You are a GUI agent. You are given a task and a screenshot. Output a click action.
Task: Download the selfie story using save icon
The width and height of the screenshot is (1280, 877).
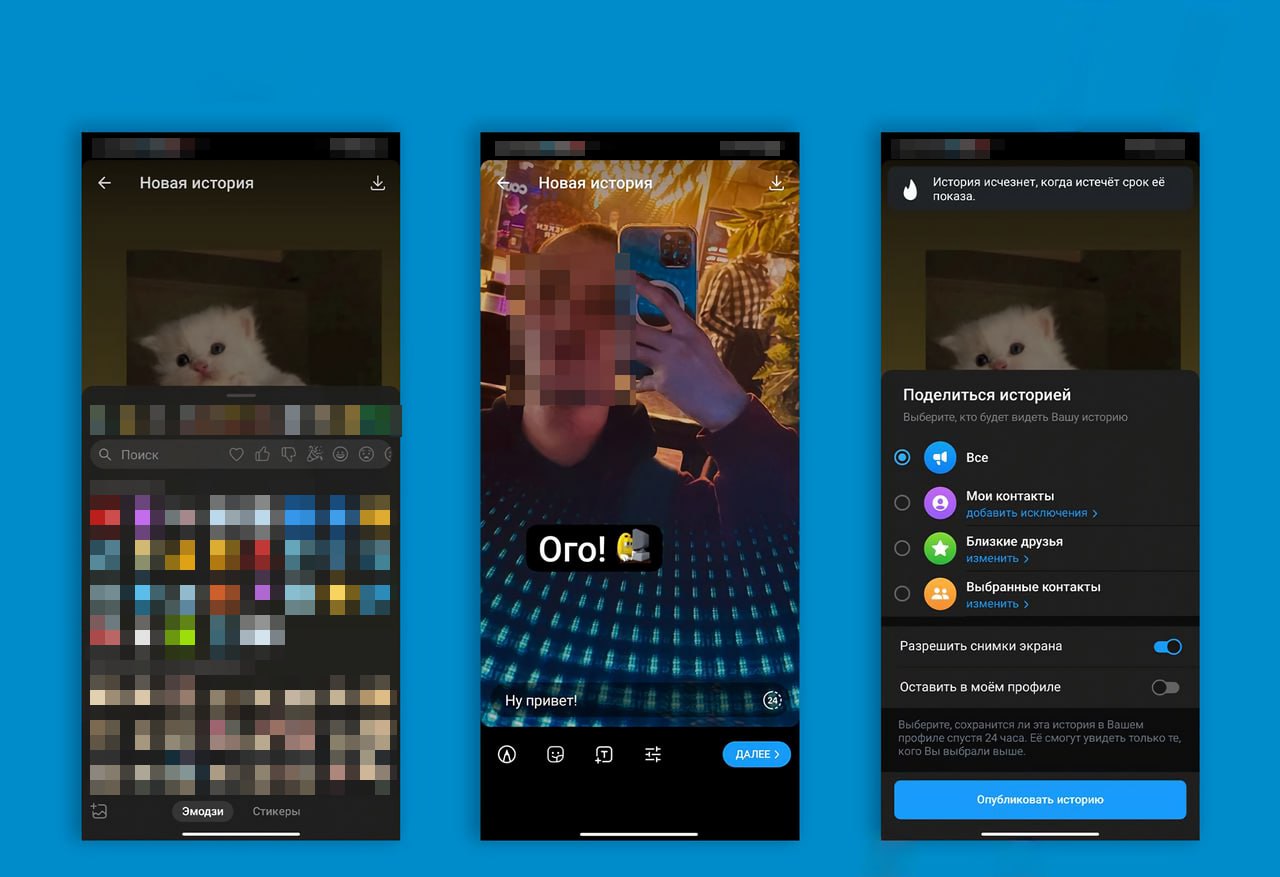(x=776, y=183)
